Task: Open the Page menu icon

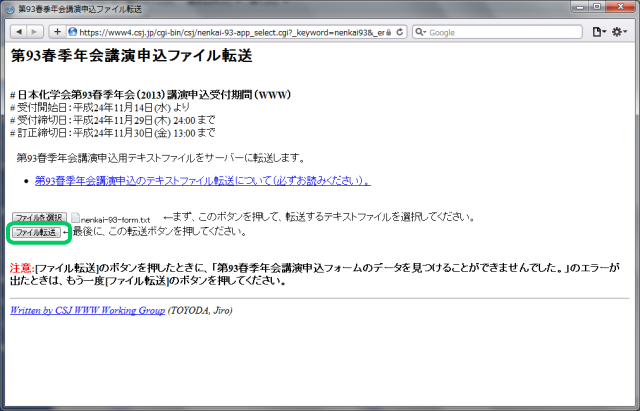Action: coord(597,32)
